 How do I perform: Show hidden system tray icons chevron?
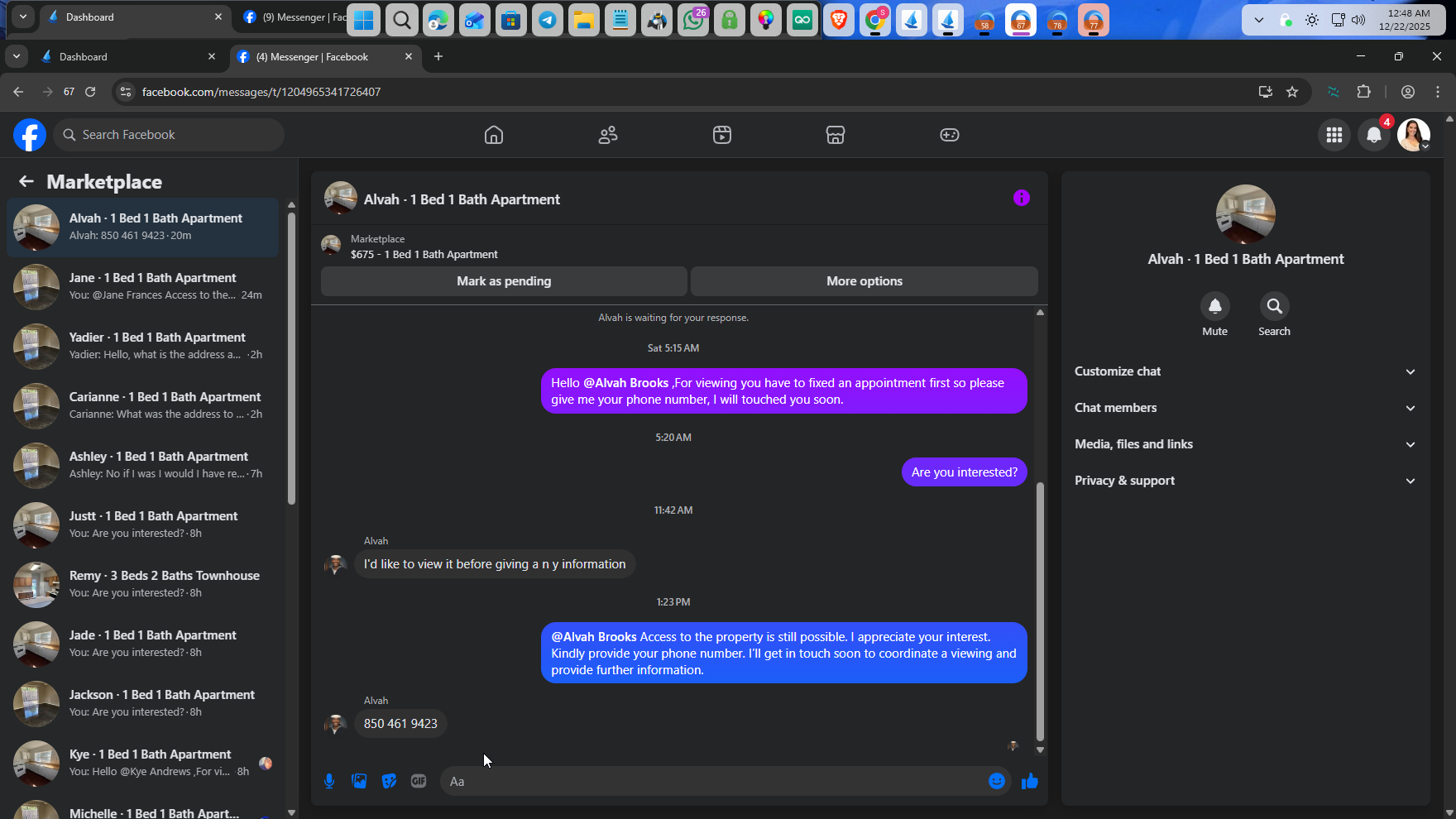tap(1259, 20)
